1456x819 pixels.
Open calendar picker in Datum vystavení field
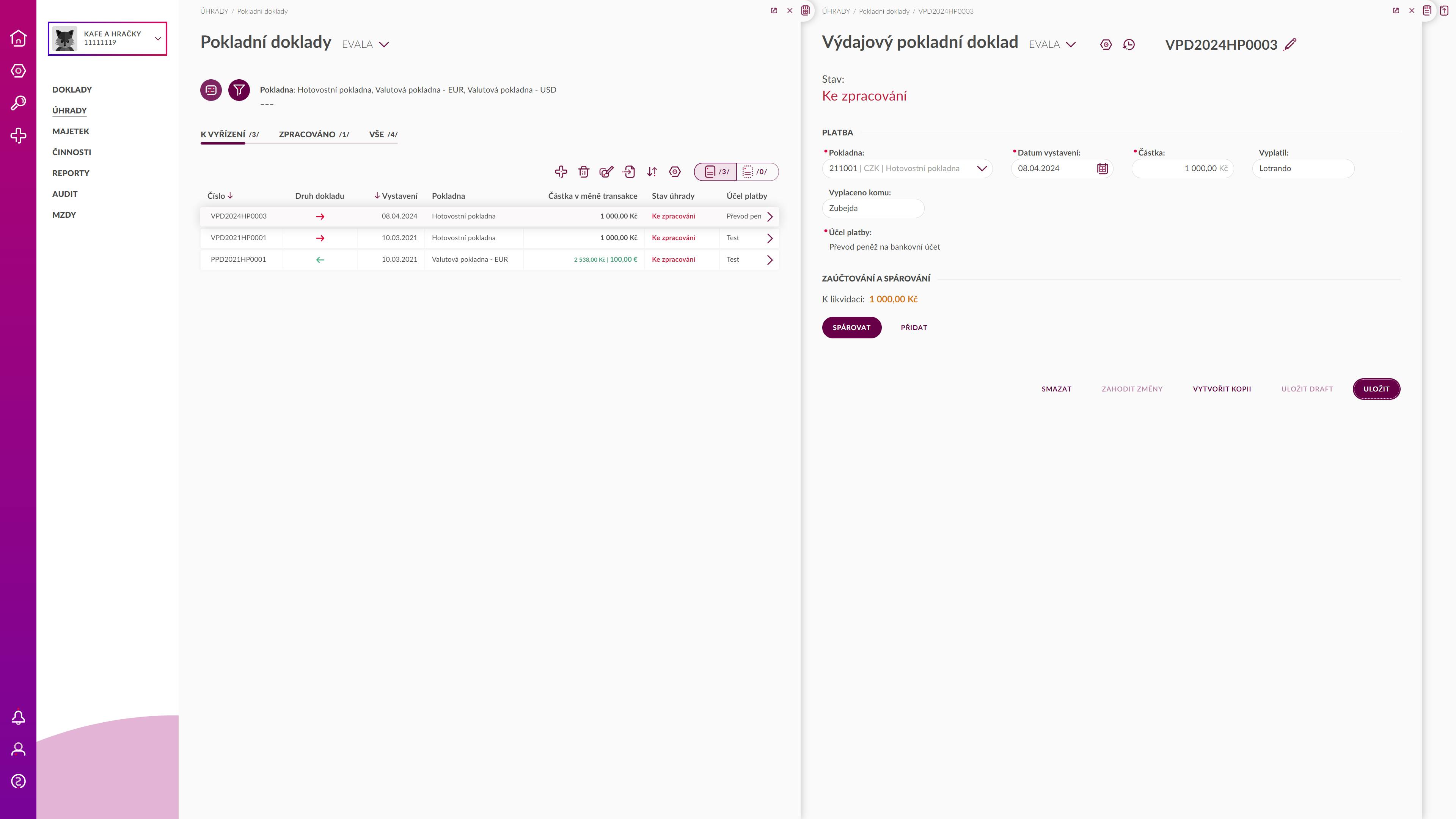pyautogui.click(x=1102, y=168)
